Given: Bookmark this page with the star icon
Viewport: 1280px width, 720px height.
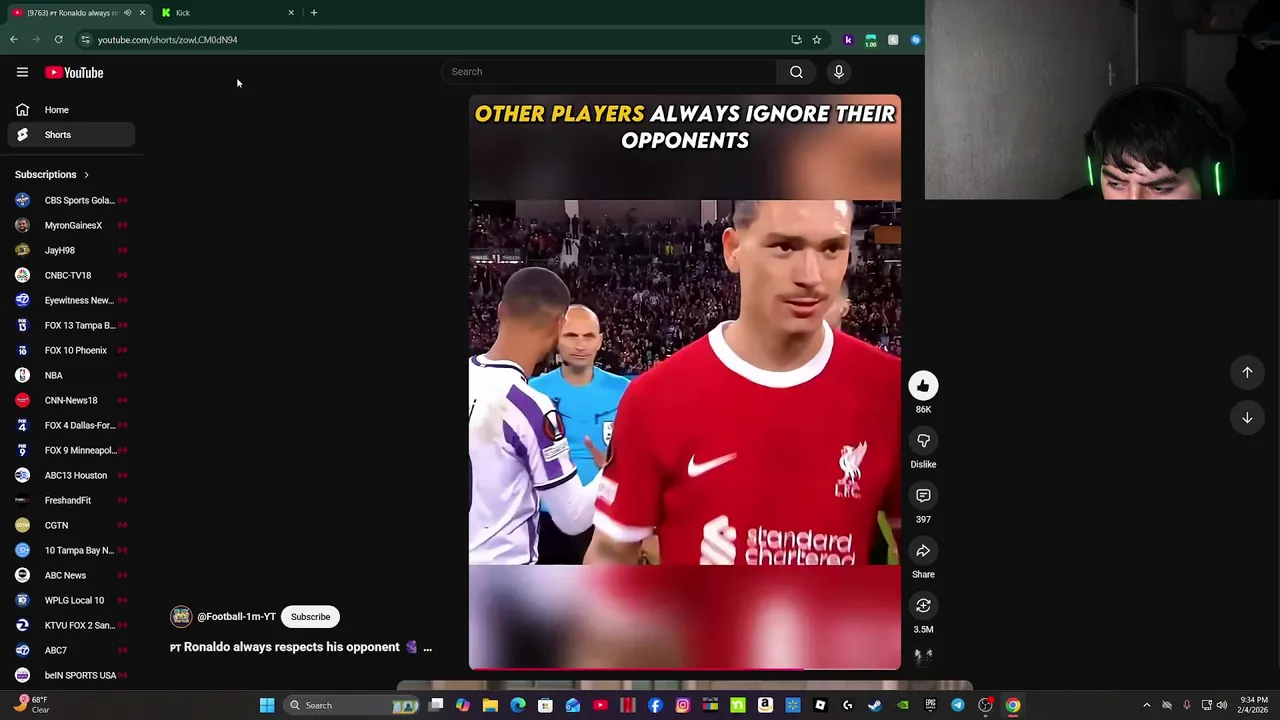Looking at the screenshot, I should (x=816, y=40).
